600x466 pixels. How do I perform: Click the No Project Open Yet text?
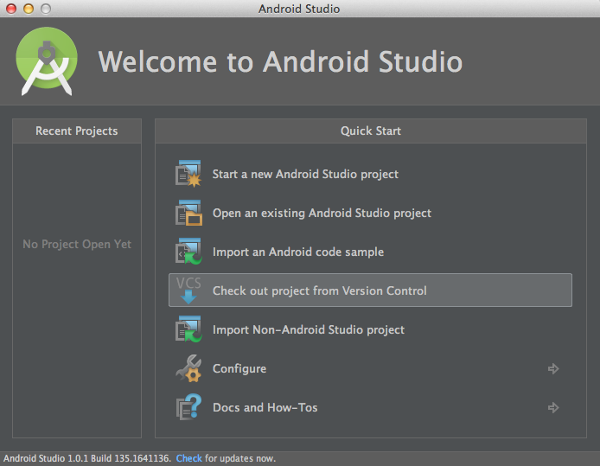click(x=77, y=244)
